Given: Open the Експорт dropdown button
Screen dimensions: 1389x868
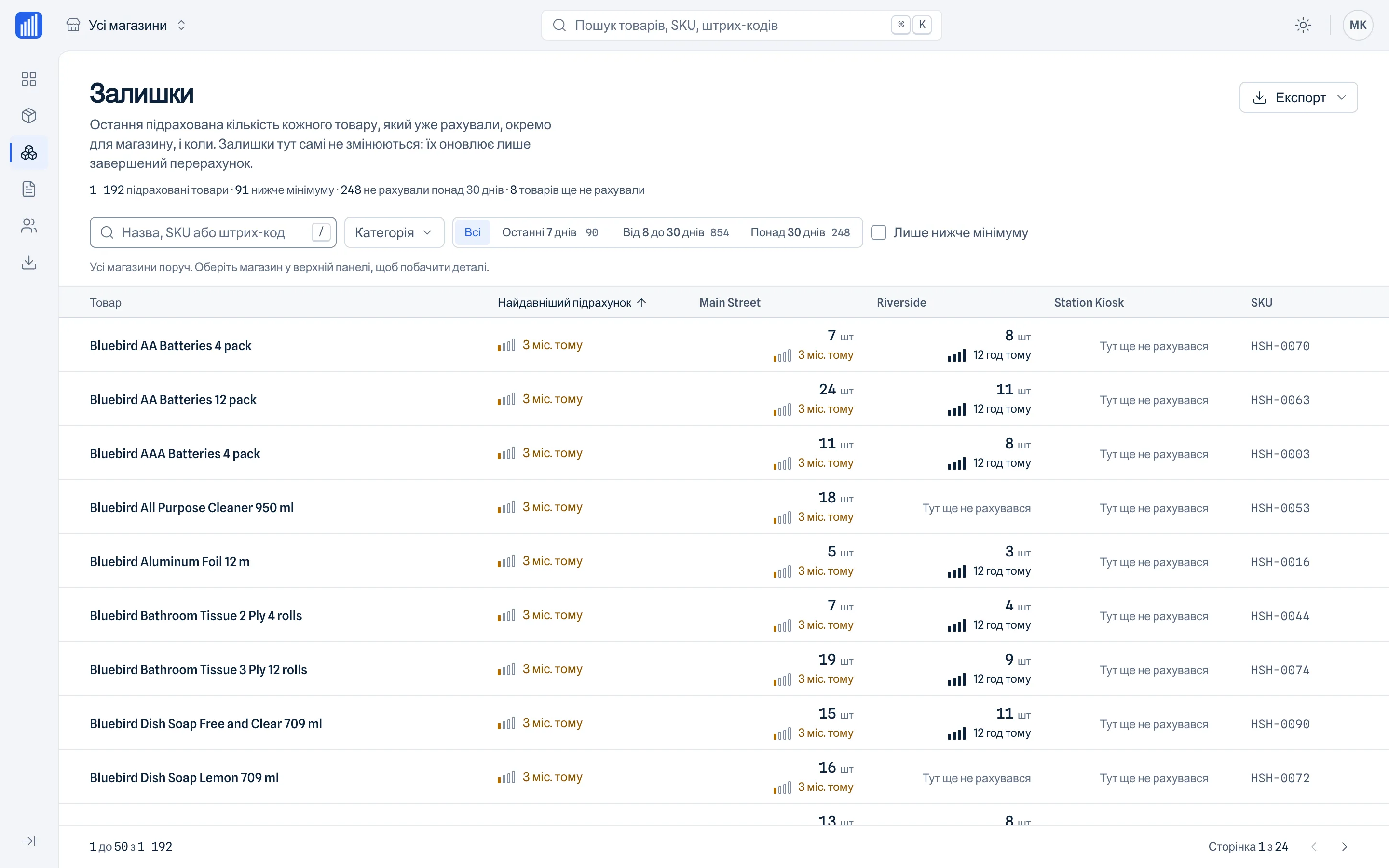Looking at the screenshot, I should (x=1298, y=97).
